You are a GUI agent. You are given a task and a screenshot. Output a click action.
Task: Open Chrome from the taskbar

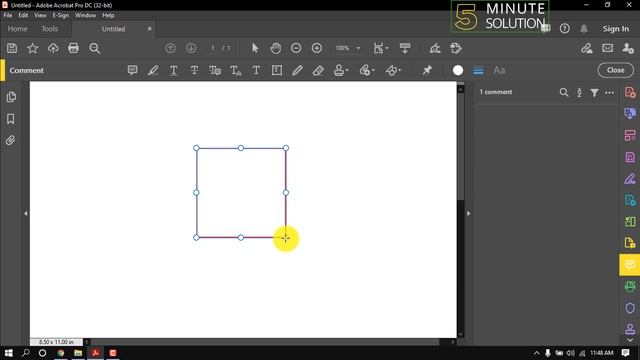[61, 353]
